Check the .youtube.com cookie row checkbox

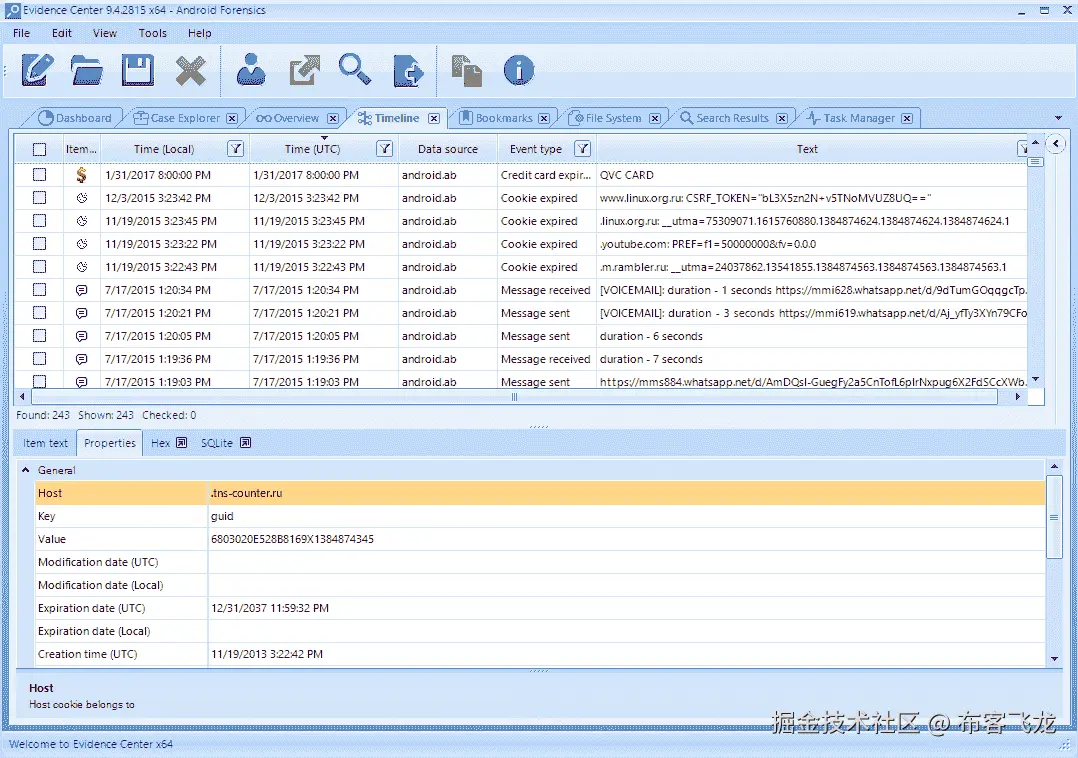pos(39,244)
